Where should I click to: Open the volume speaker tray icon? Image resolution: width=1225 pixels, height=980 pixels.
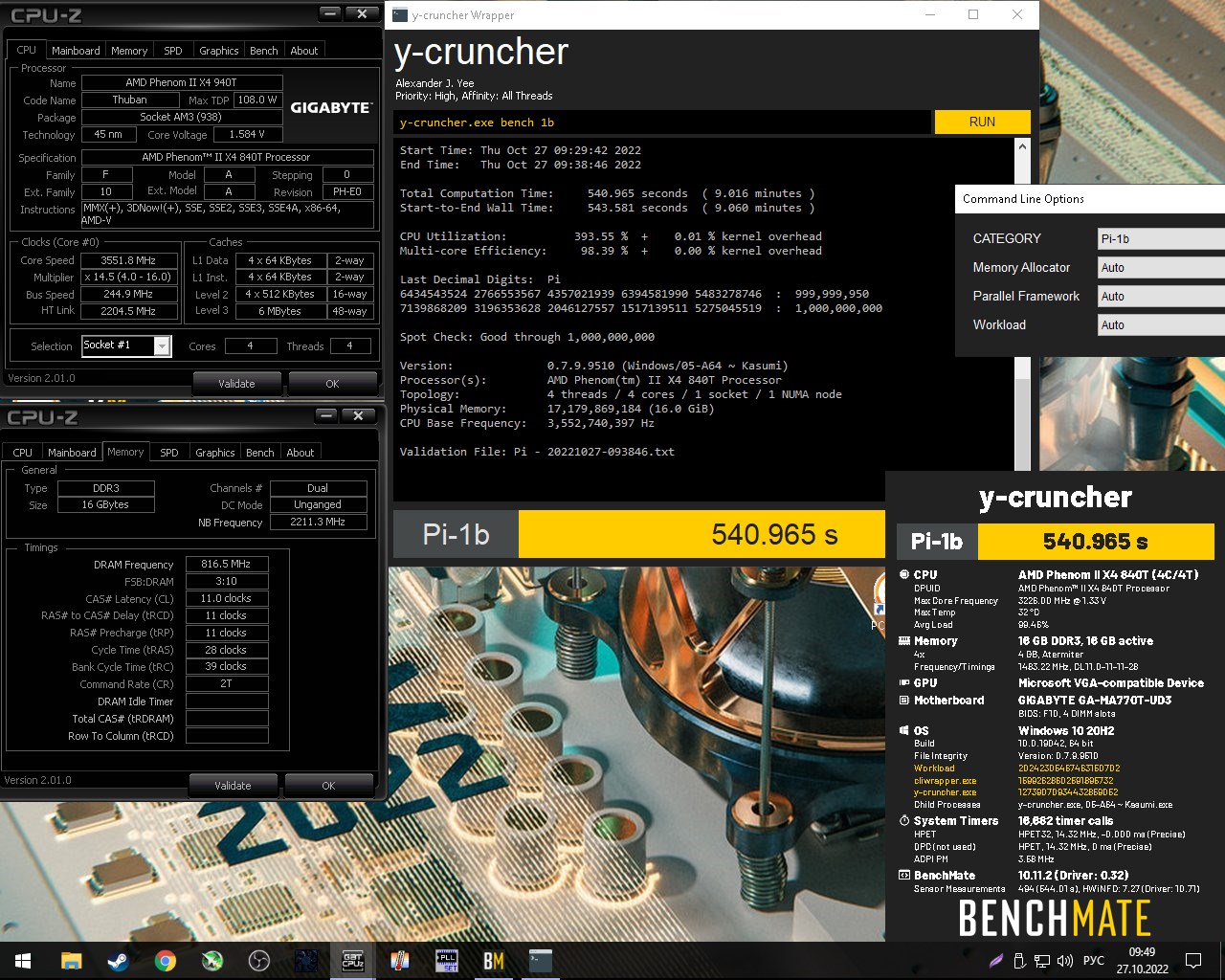click(x=1065, y=961)
